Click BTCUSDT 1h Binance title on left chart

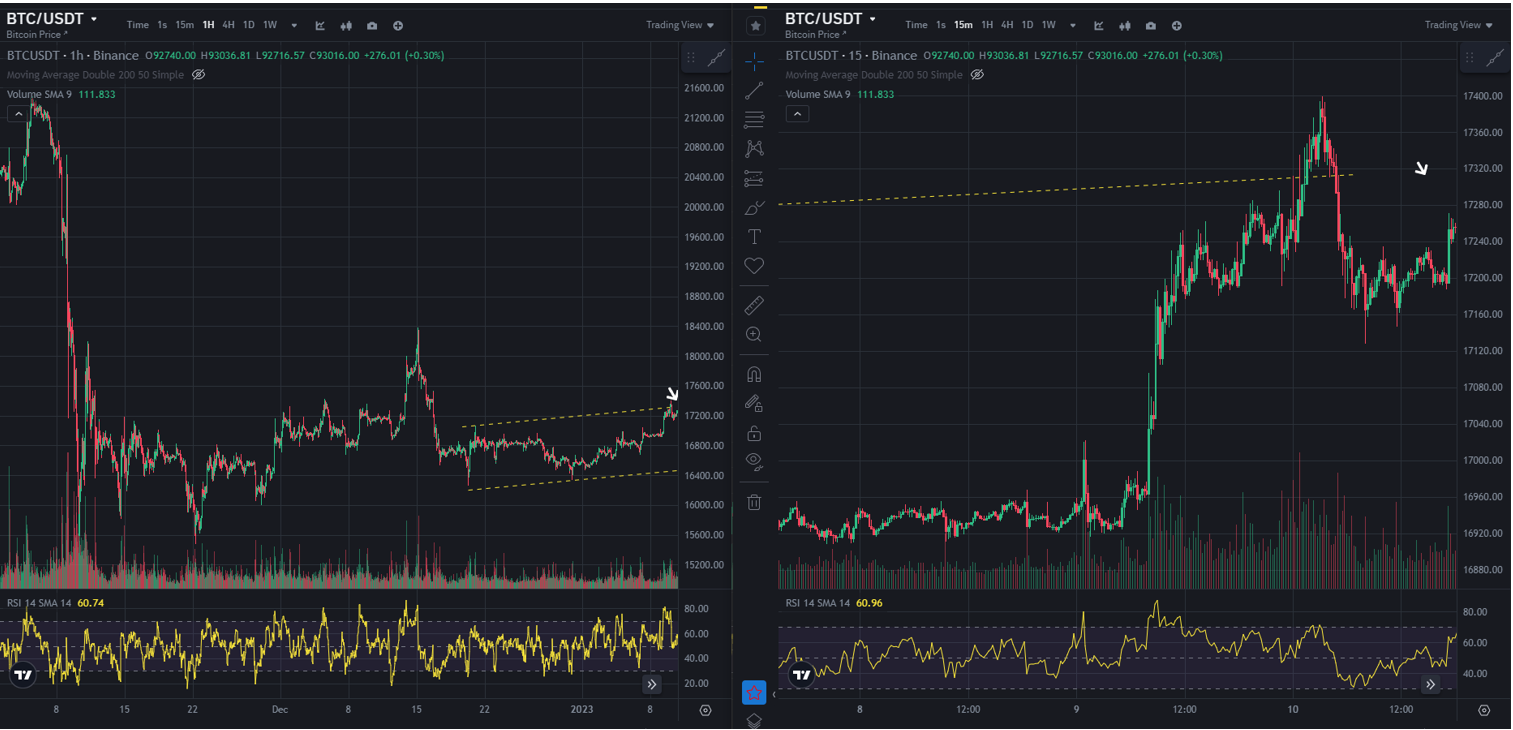72,55
